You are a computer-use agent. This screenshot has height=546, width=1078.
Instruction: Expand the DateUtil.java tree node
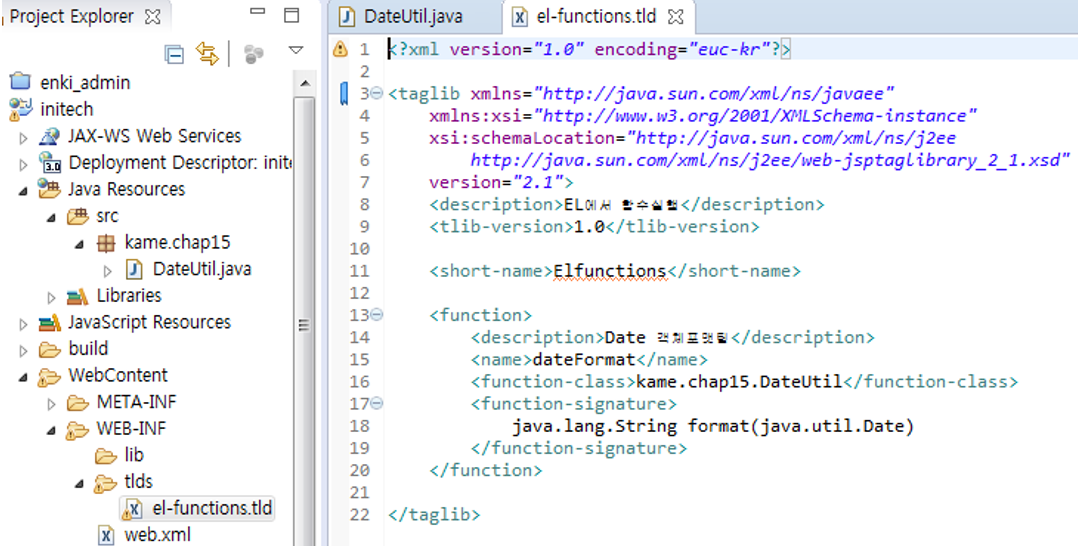click(108, 271)
